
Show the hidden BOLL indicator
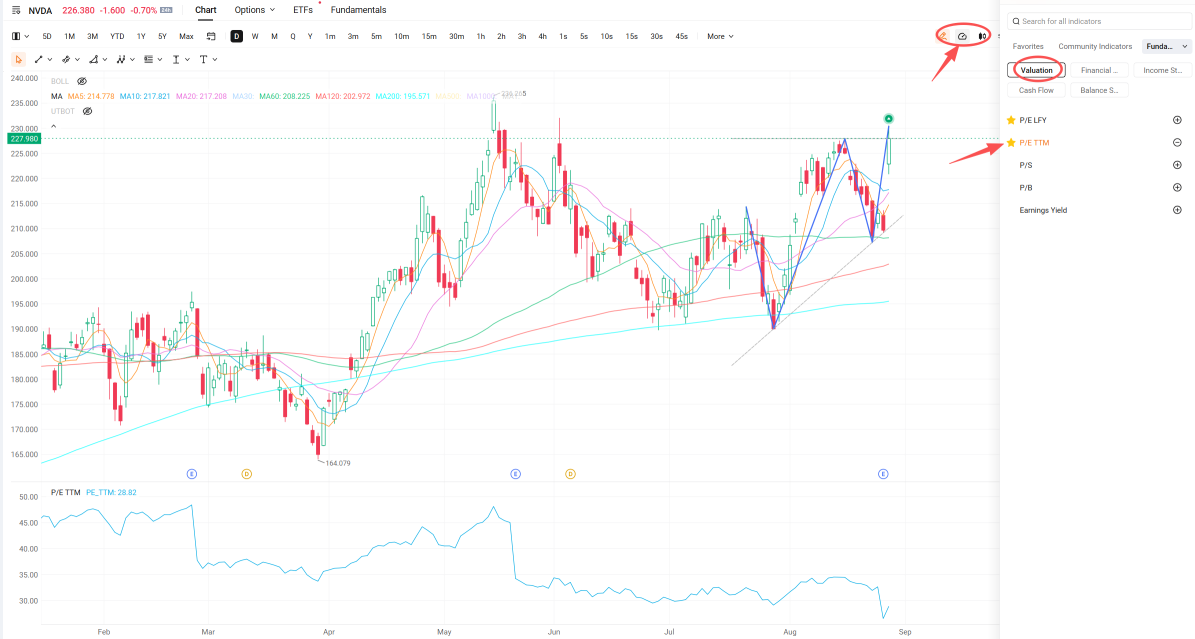[x=82, y=81]
